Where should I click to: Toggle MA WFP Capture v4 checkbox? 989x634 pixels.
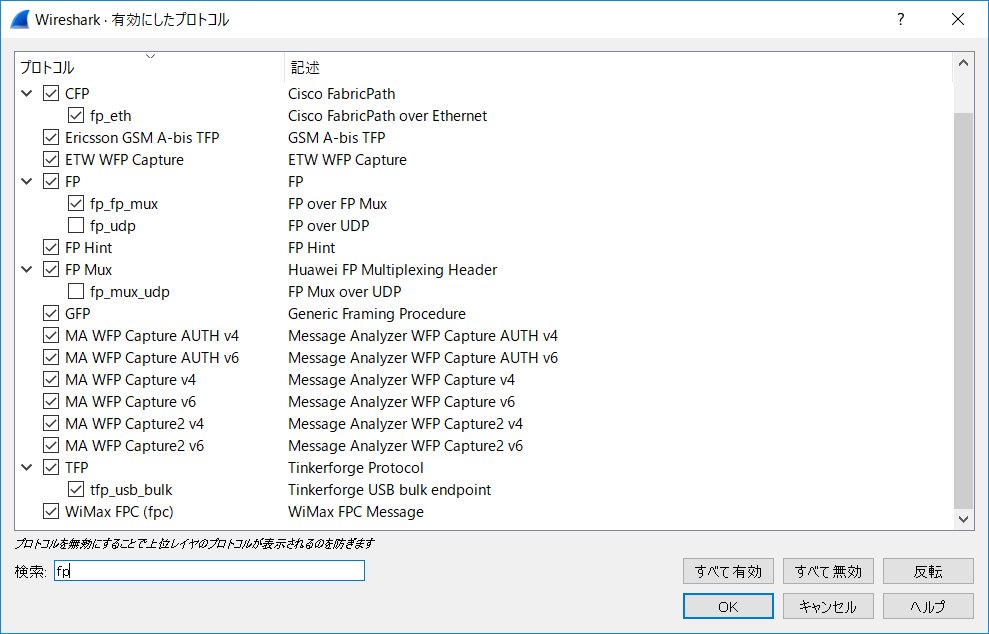(x=51, y=380)
